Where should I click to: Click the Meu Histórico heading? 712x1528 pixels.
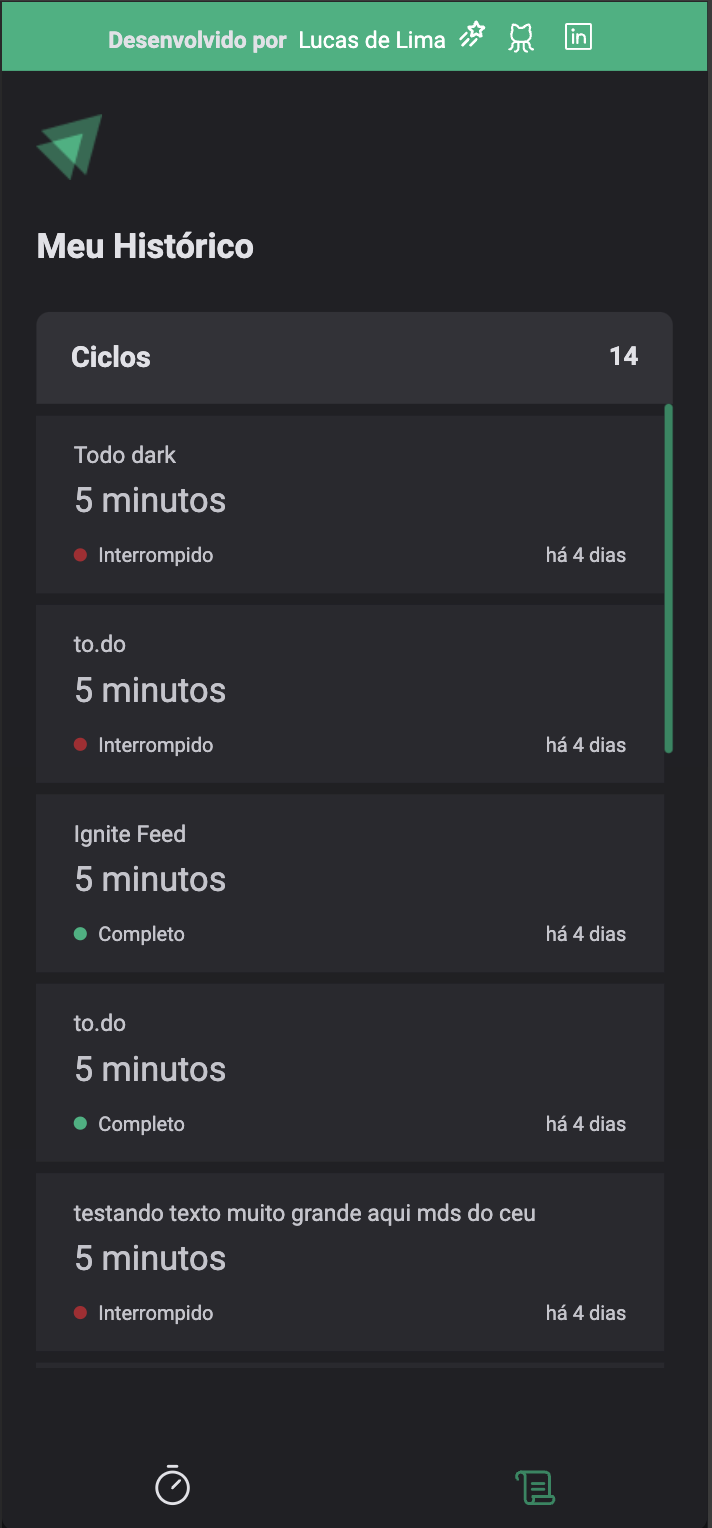tap(145, 246)
